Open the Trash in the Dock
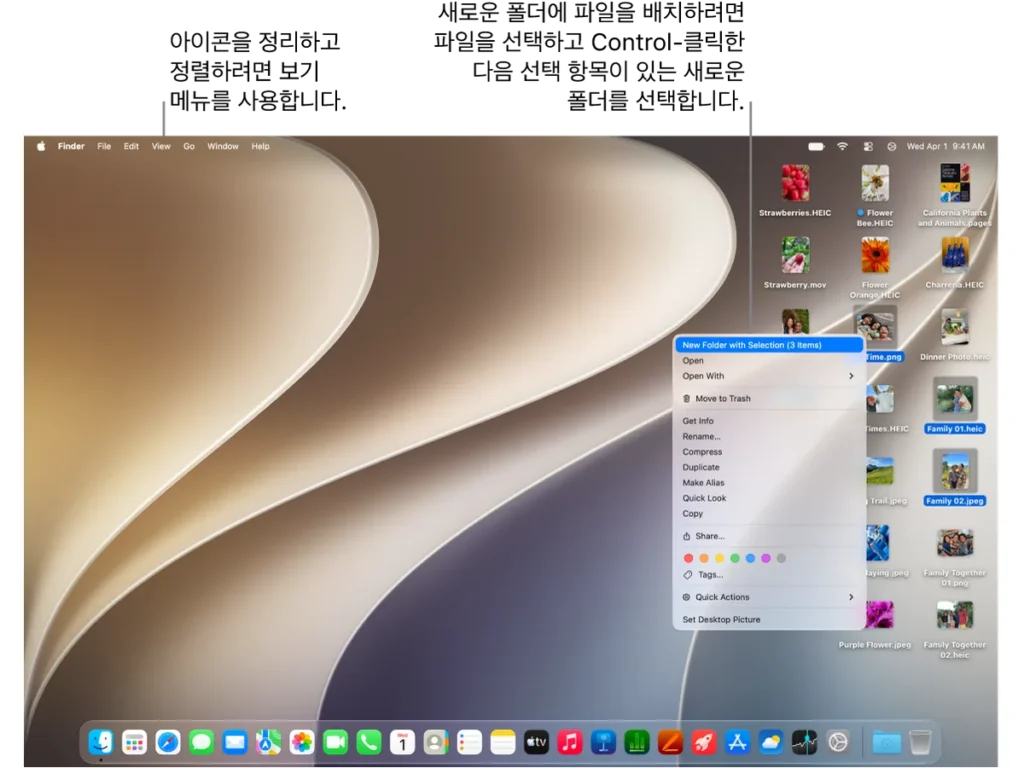 click(x=920, y=743)
